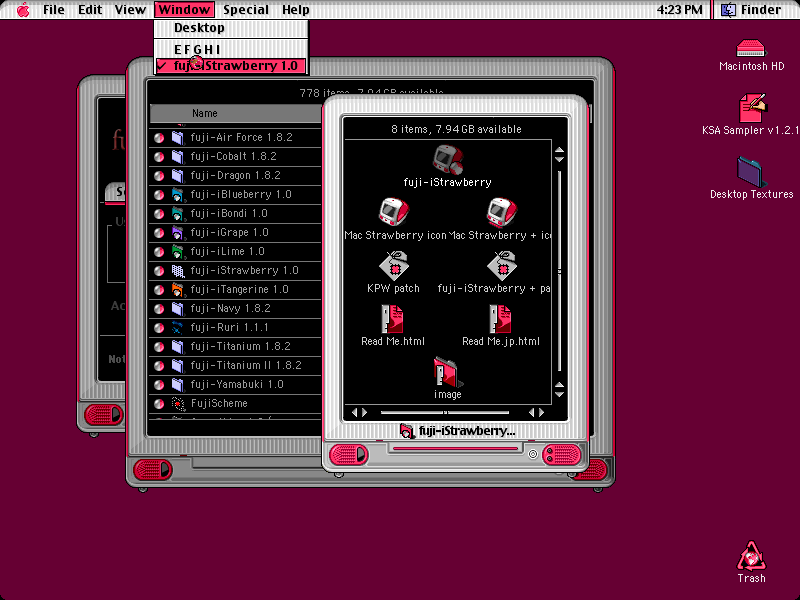This screenshot has width=800, height=600.
Task: Click the fuji-Navy 1.8.2 folder icon in list
Action: coord(178,309)
